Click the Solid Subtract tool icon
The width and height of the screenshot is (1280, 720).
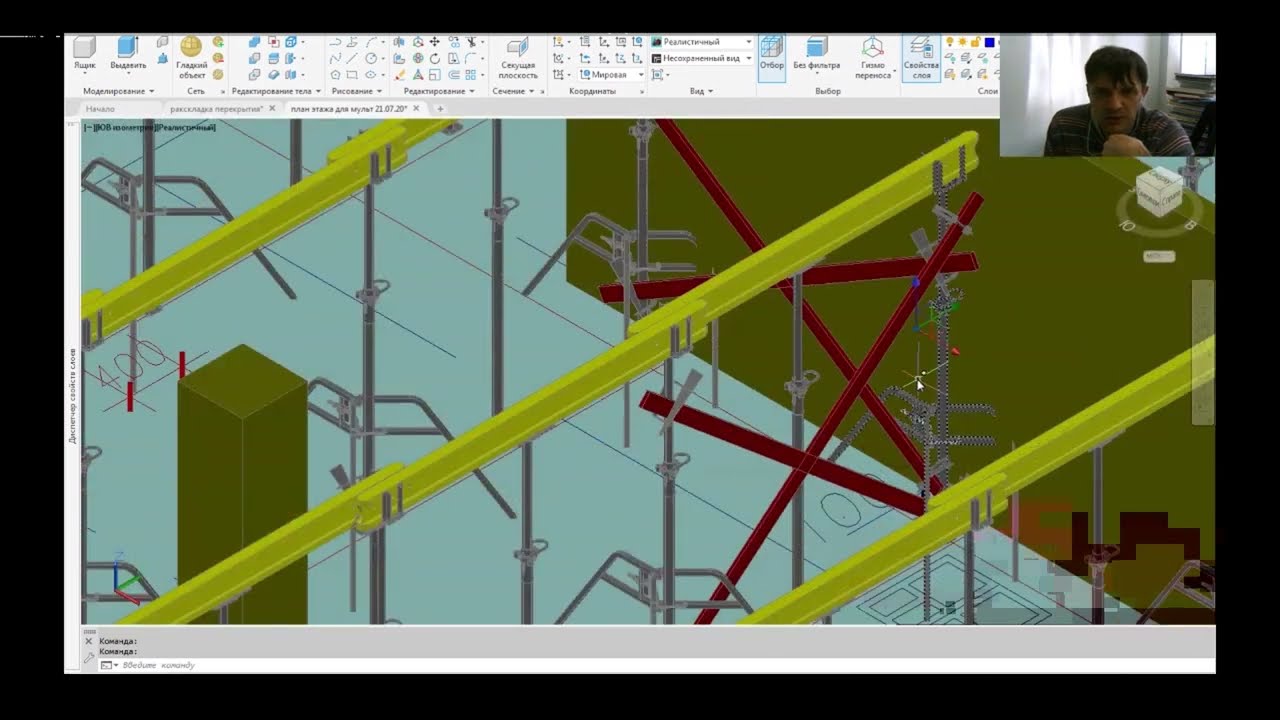coord(254,59)
